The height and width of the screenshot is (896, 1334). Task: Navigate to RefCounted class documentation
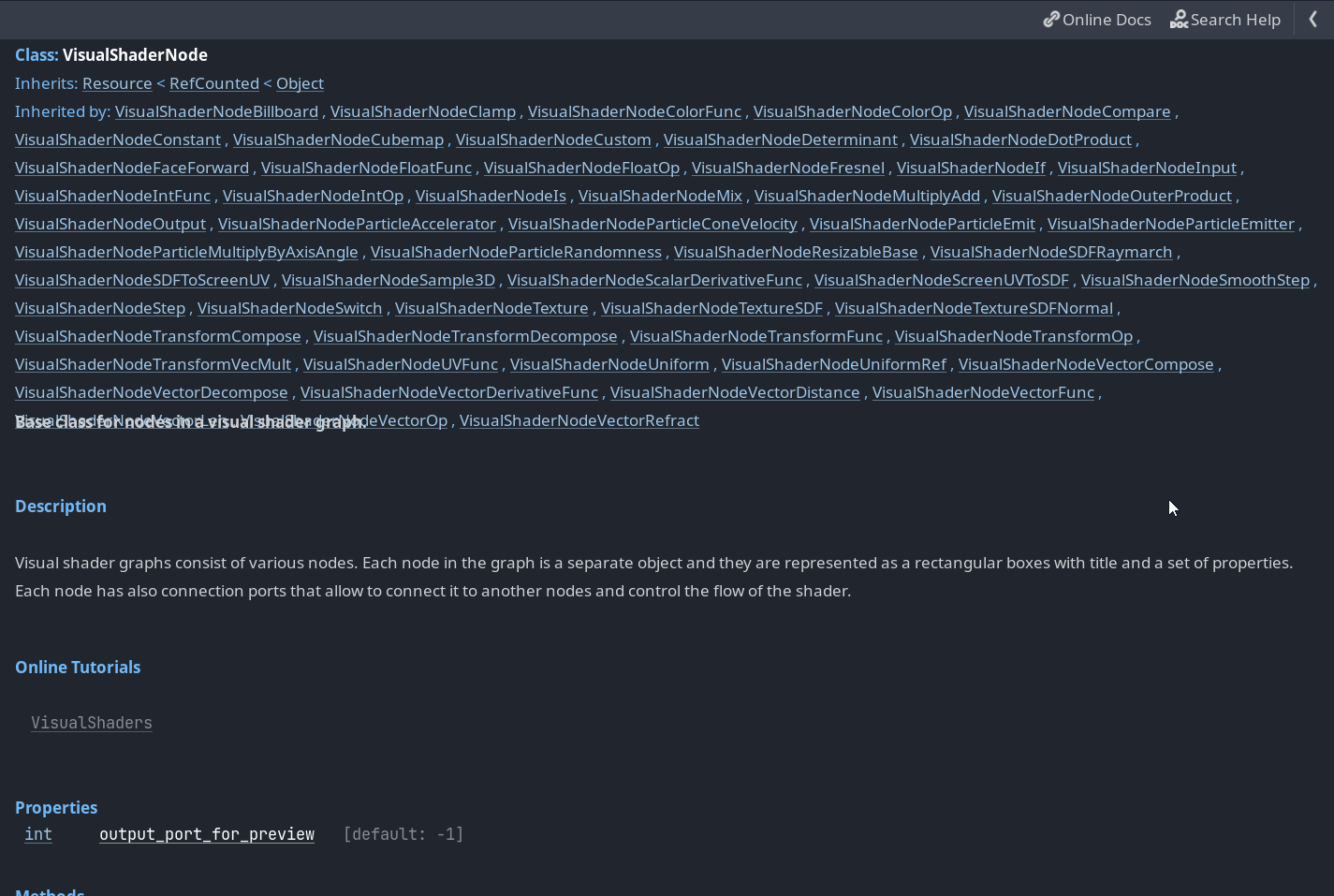click(214, 83)
